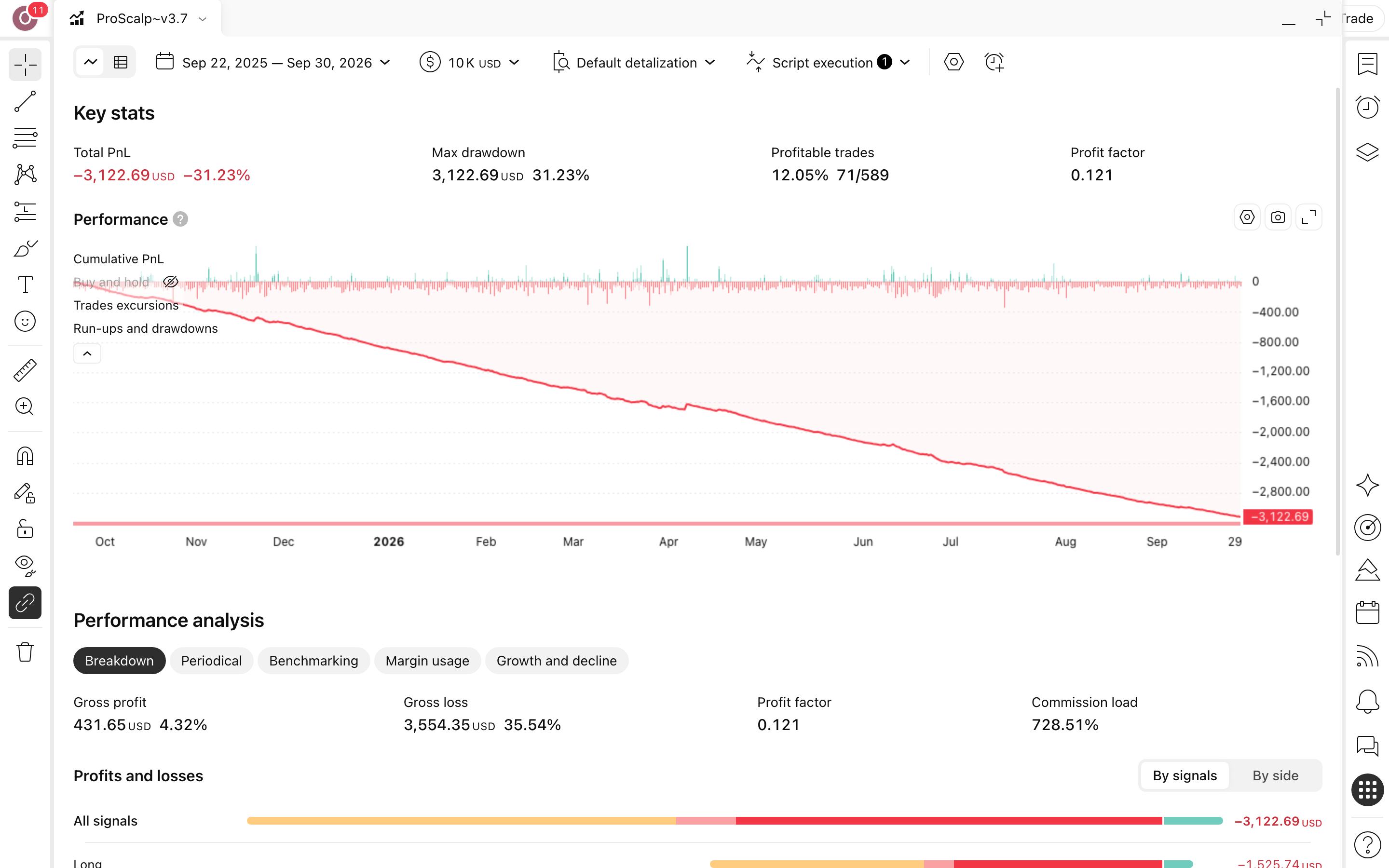This screenshot has height=868, width=1389.
Task: Select the trend line drawing tool
Action: point(25,102)
